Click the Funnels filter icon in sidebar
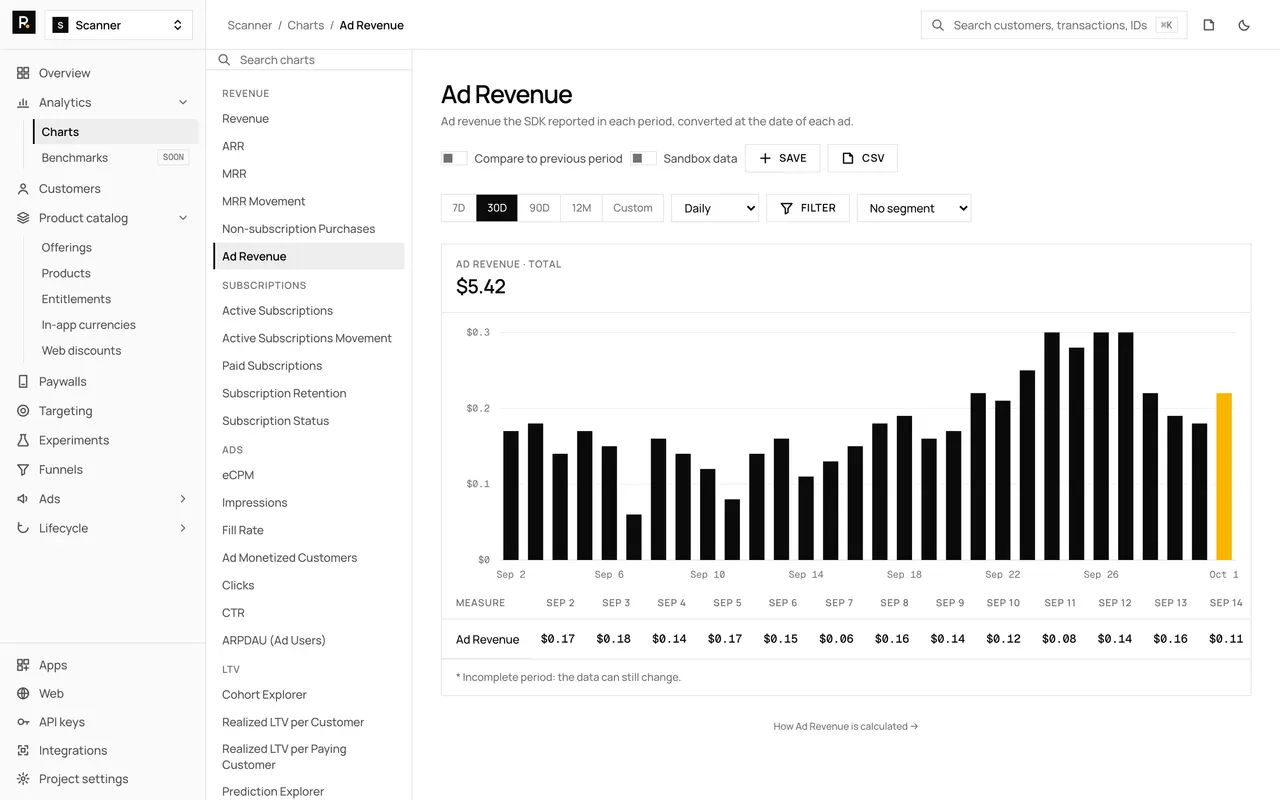Image resolution: width=1280 pixels, height=800 pixels. 23,469
